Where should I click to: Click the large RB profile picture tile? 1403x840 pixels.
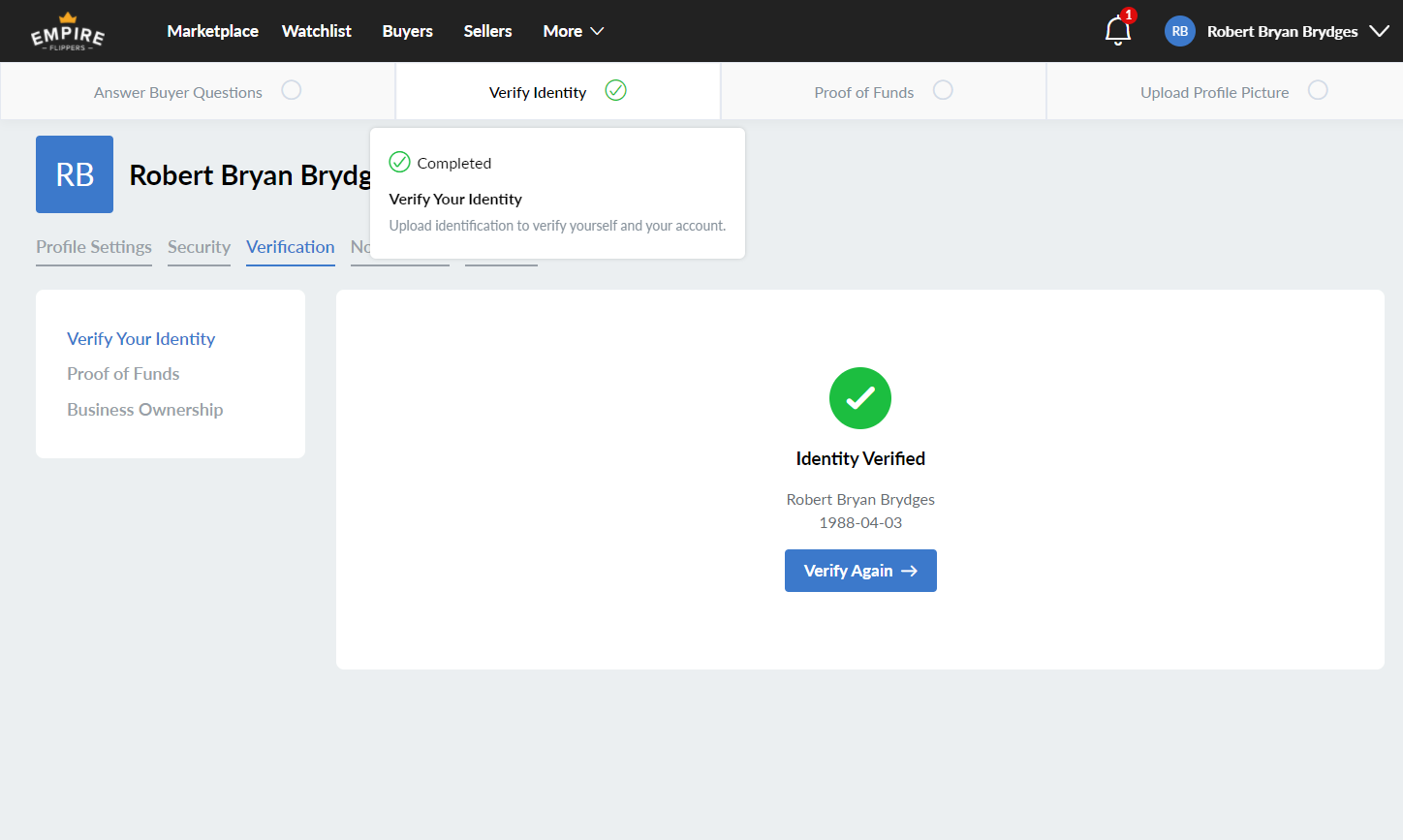pyautogui.click(x=75, y=174)
